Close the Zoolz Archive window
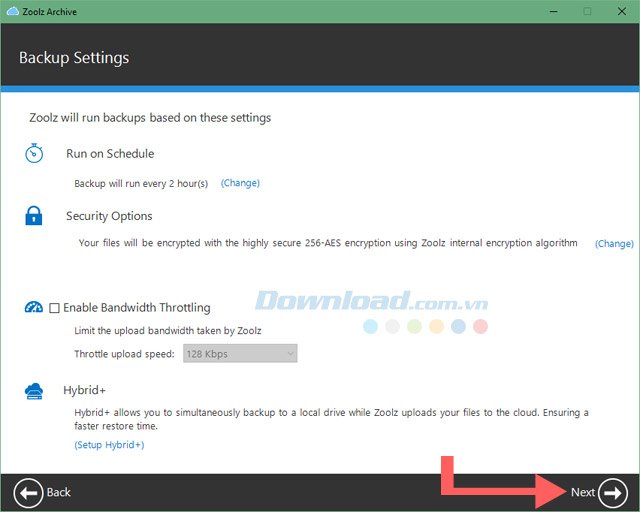Viewport: 640px width, 512px height. [622, 11]
